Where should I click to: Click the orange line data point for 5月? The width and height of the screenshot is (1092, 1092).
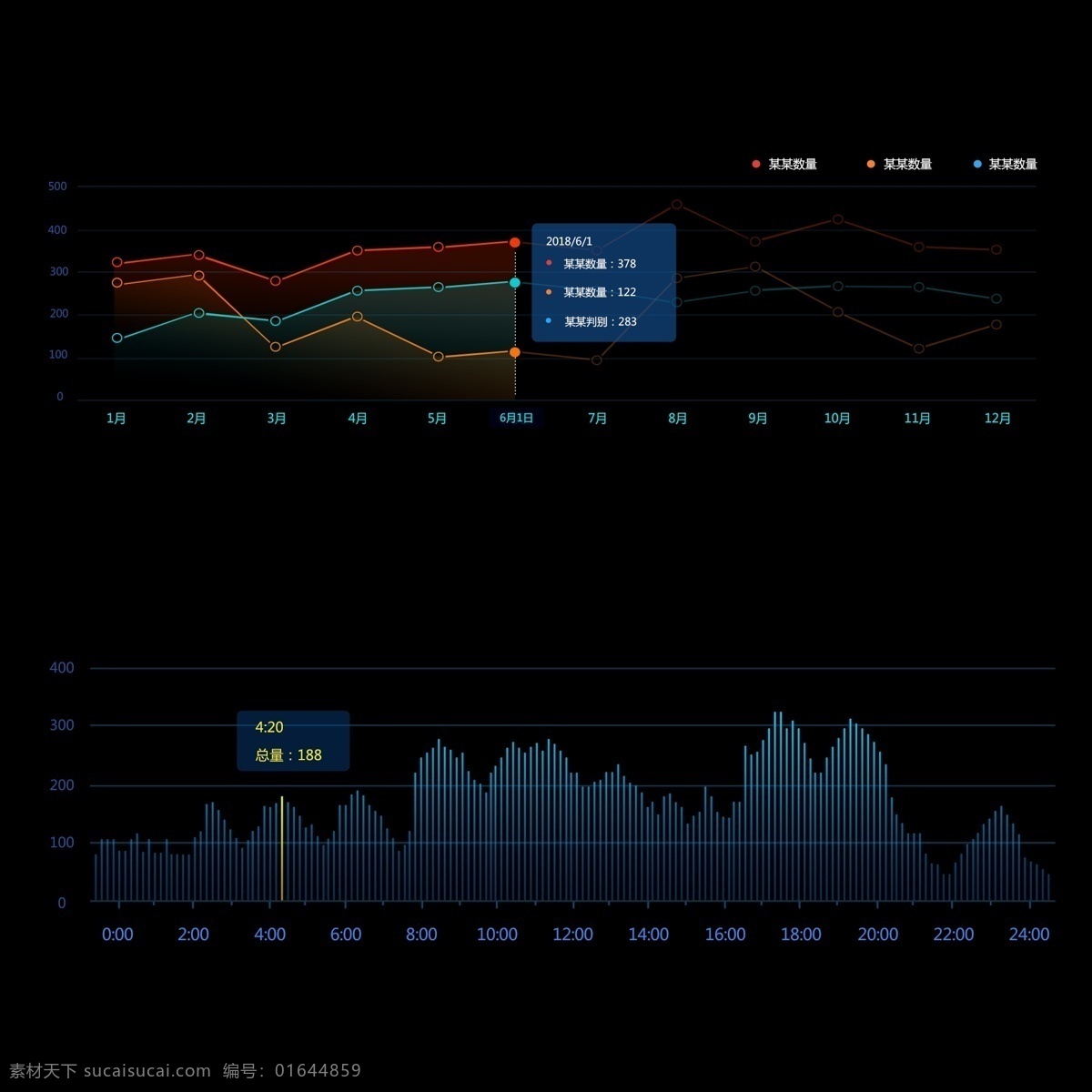(x=439, y=357)
